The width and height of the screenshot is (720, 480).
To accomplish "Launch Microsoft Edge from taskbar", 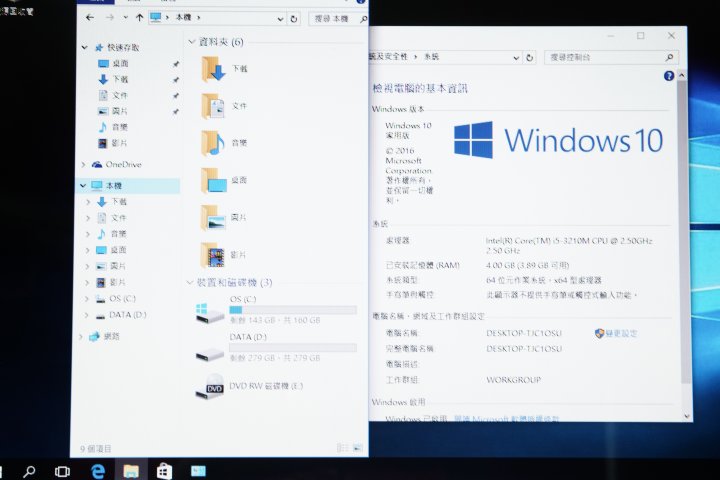I will click(97, 471).
